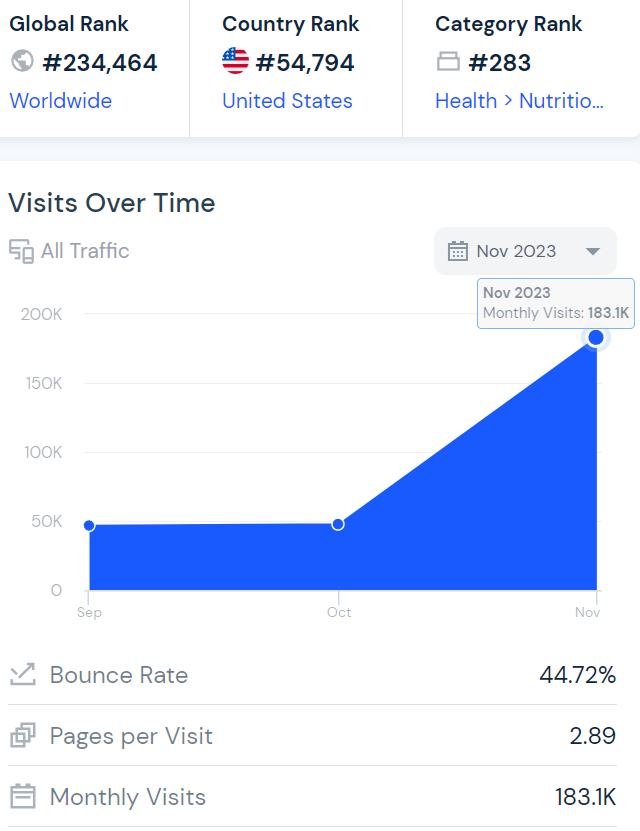Click the Monthly Visits calendar icon

point(22,797)
